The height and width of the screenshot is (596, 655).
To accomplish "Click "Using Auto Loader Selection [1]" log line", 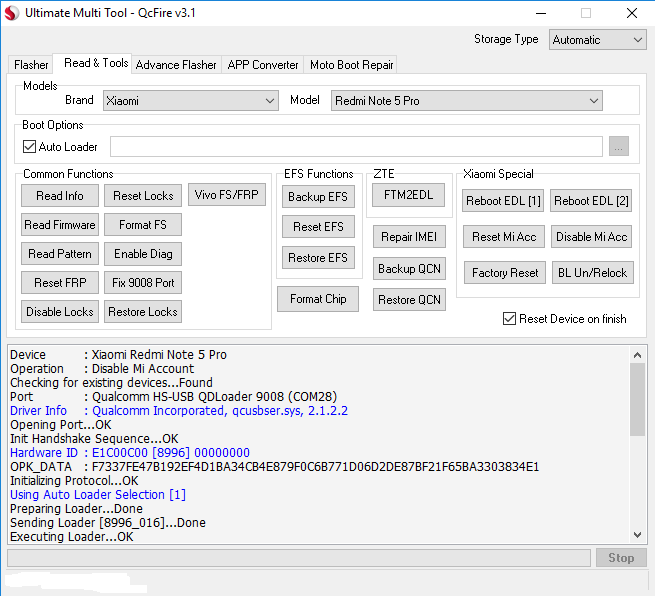I will (98, 495).
